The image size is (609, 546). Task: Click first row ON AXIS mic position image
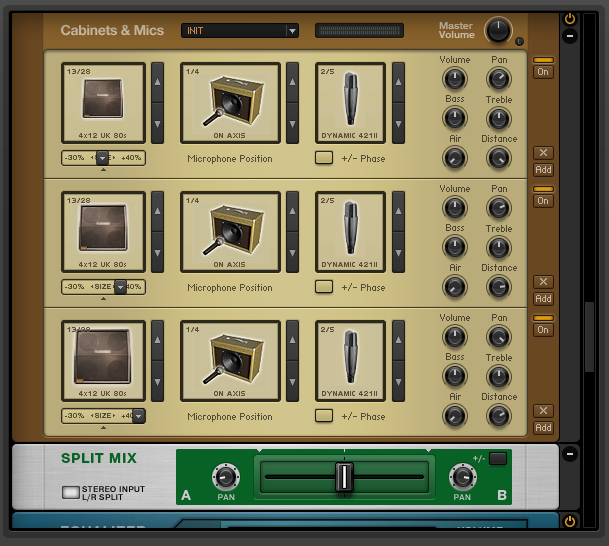230,103
